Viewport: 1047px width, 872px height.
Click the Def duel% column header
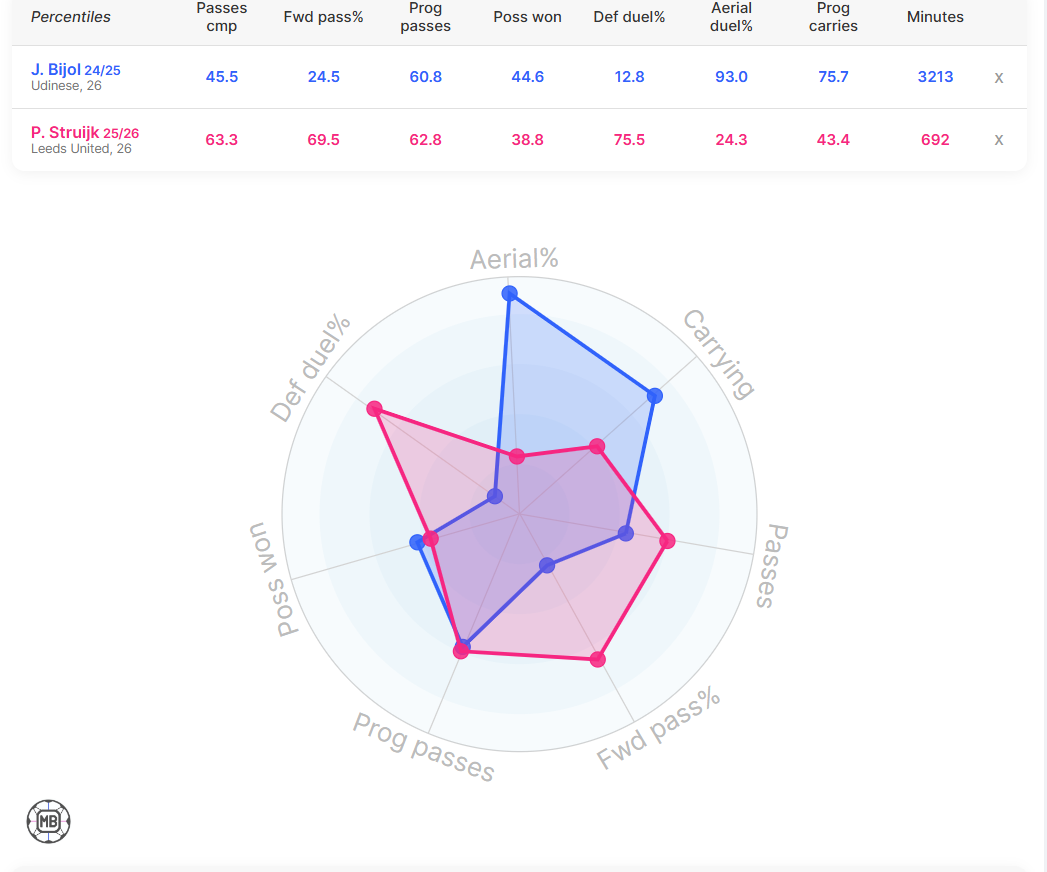tap(629, 17)
